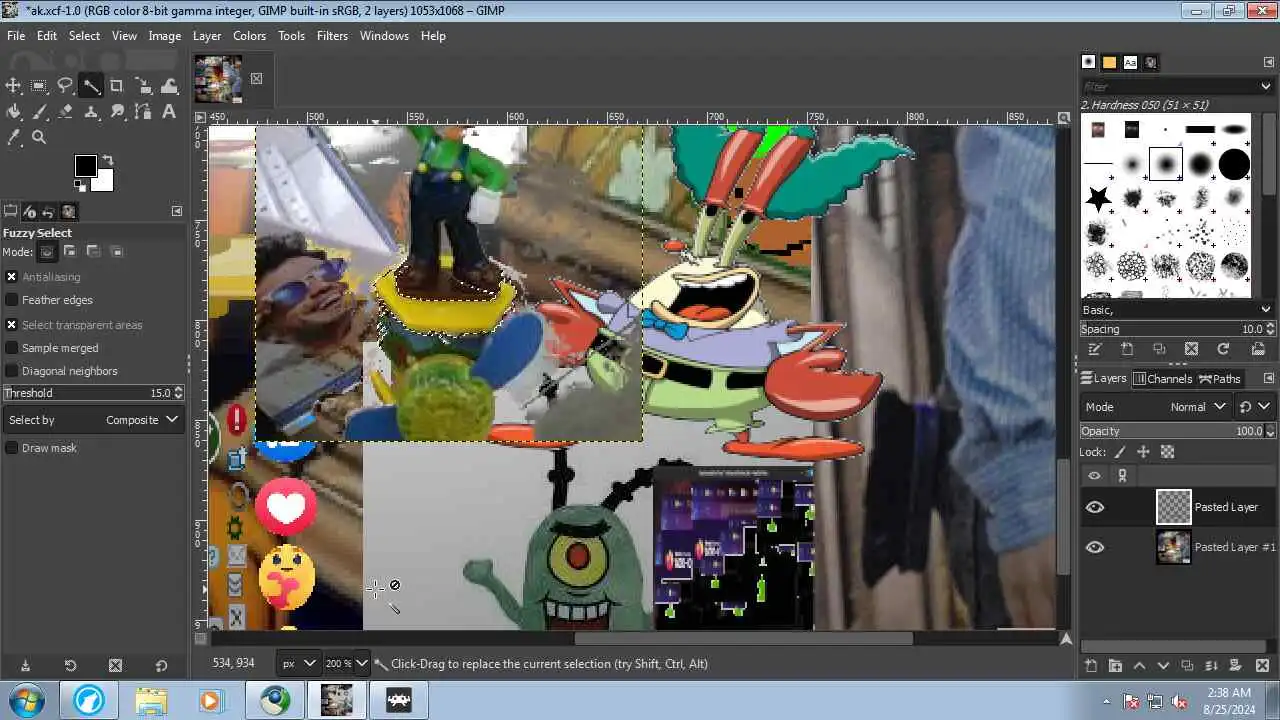Click the ak.xcf image tab thumbnail
1280x720 pixels.
[x=218, y=79]
